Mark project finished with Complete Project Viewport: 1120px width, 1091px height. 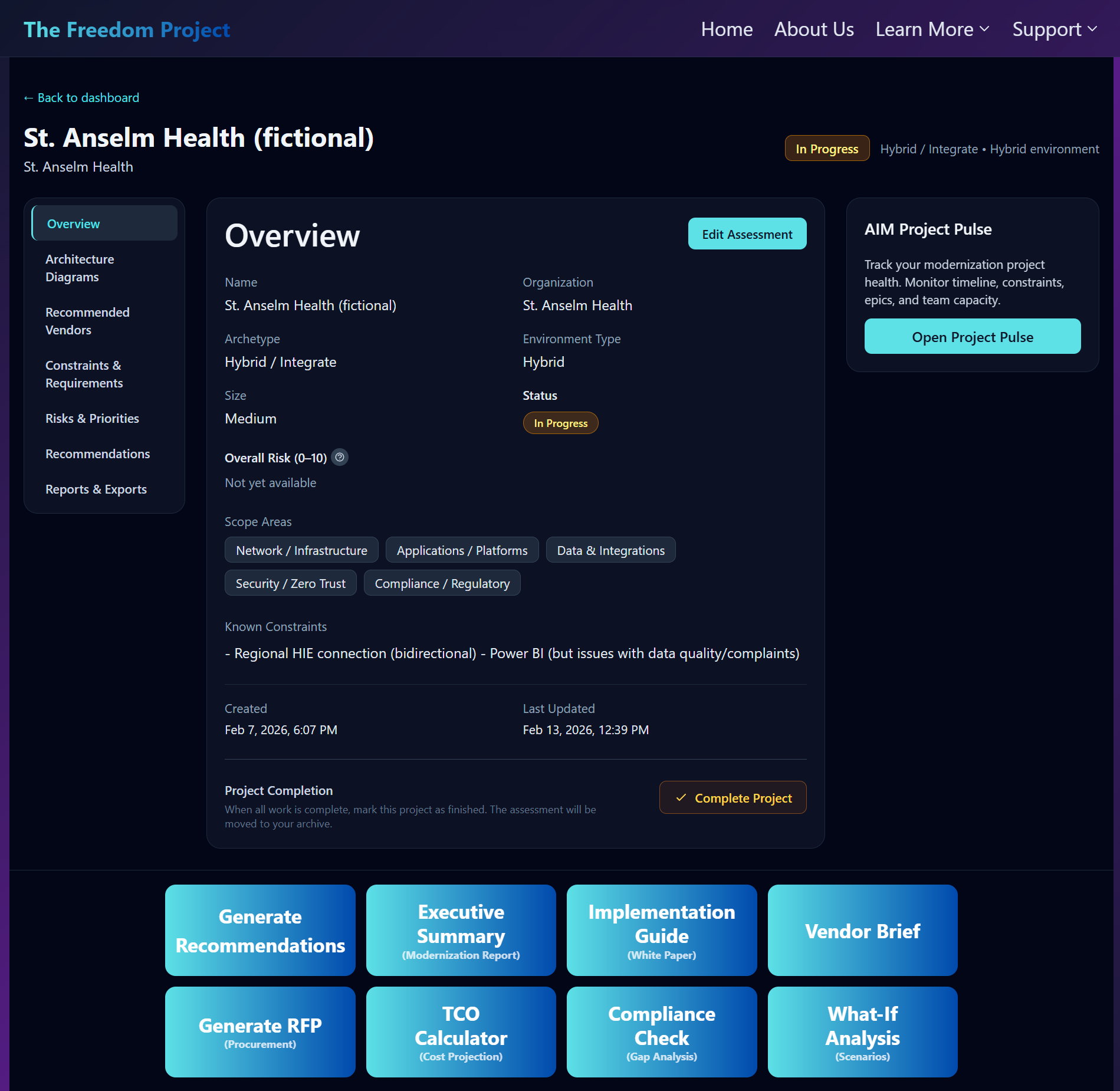(x=733, y=797)
